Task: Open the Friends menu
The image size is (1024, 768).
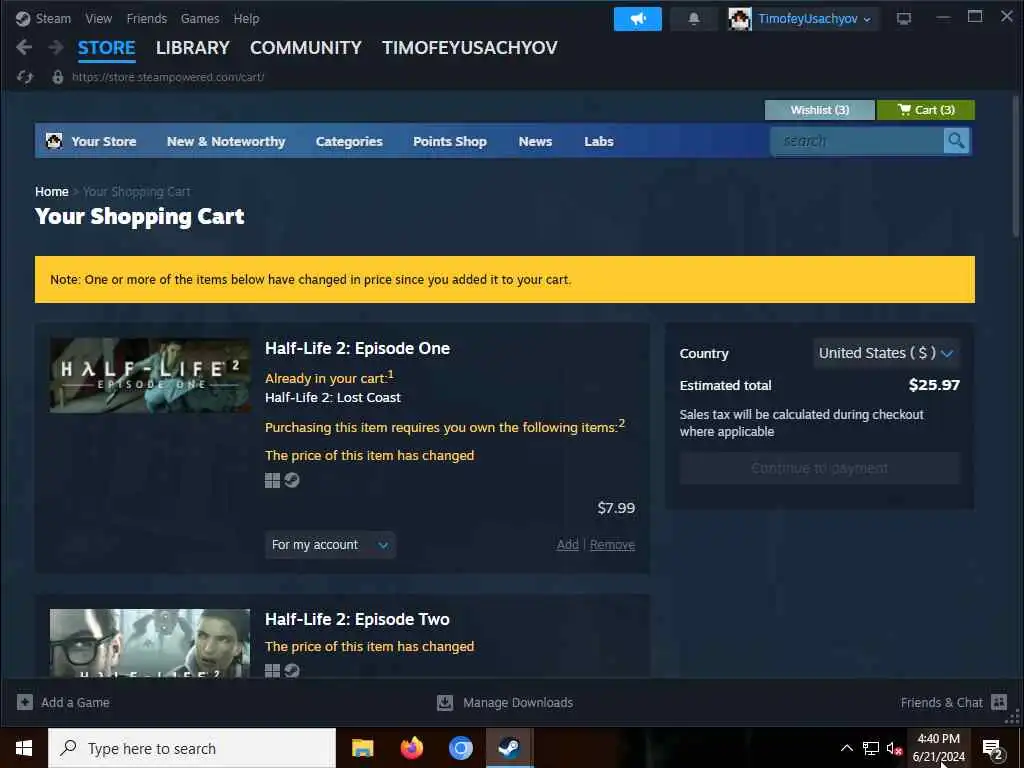Action: (x=146, y=18)
